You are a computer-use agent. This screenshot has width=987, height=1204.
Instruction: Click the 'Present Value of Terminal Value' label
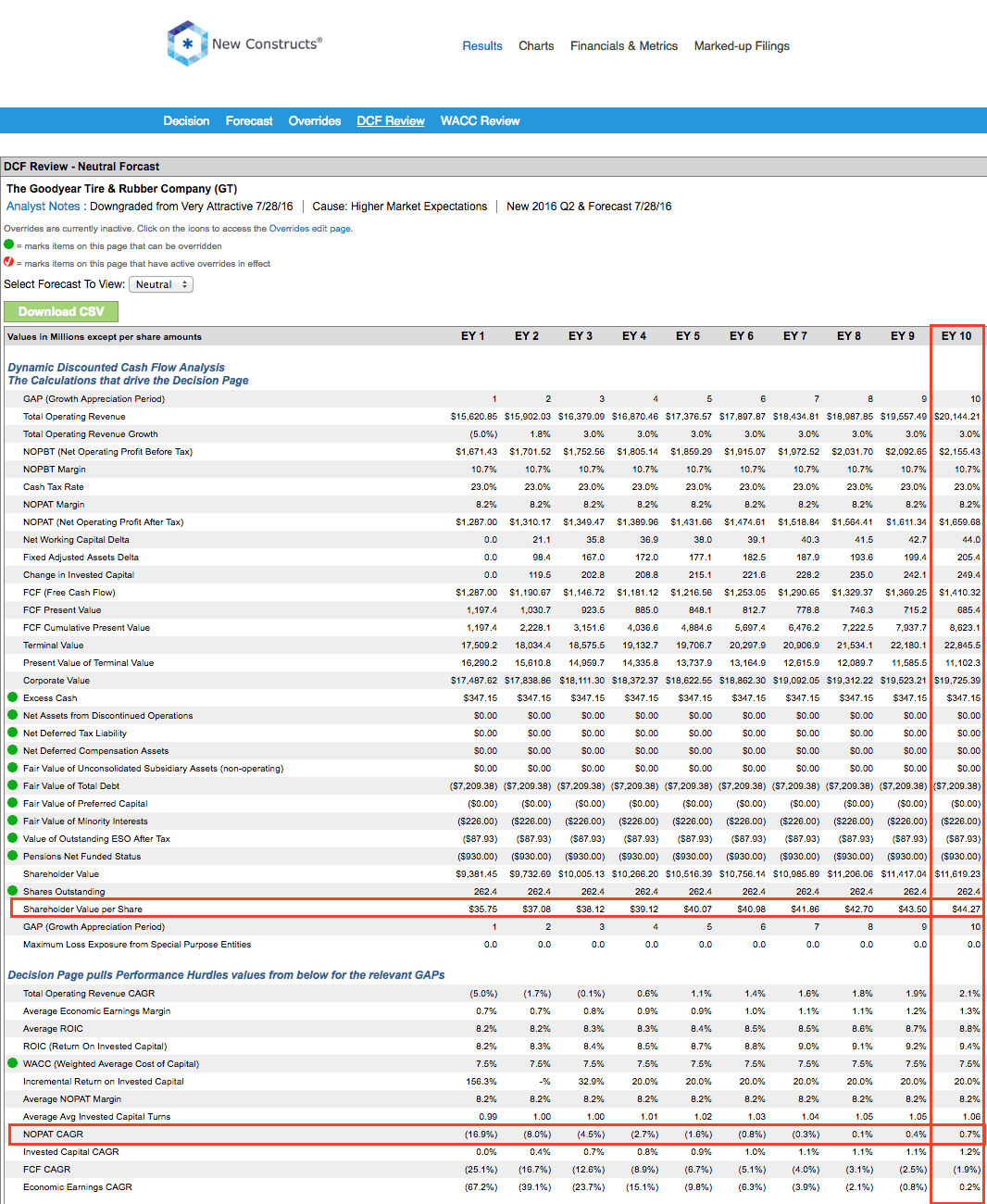click(89, 663)
